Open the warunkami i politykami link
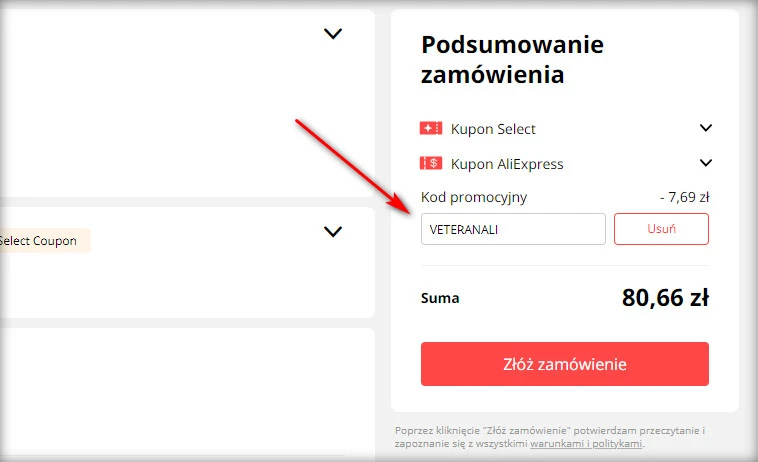The image size is (758, 462). [586, 444]
